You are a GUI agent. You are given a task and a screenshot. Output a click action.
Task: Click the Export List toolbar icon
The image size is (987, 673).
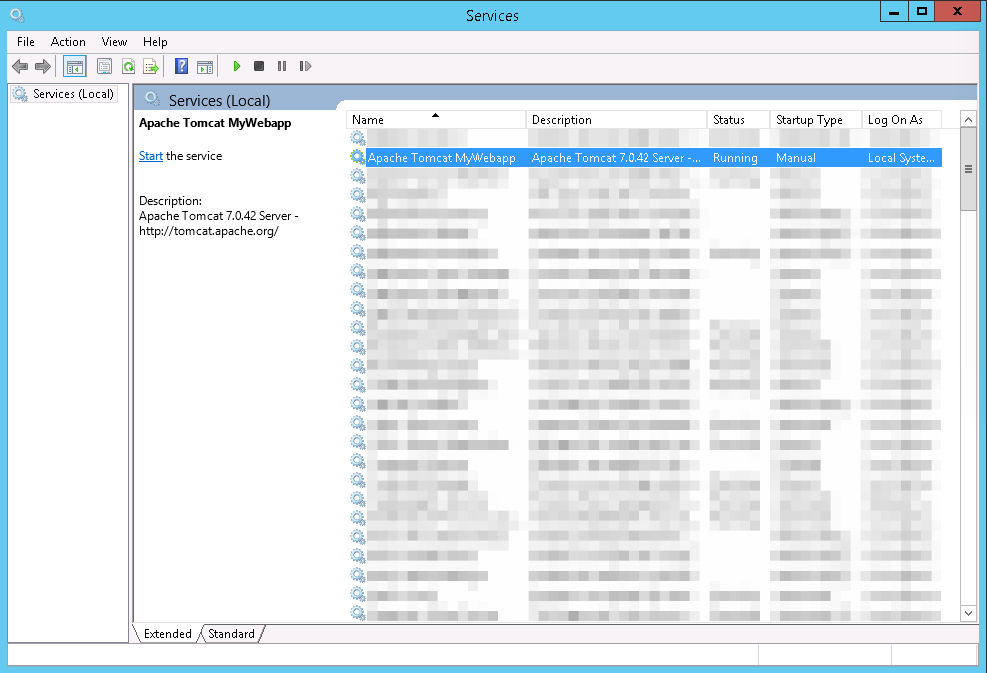pyautogui.click(x=151, y=67)
